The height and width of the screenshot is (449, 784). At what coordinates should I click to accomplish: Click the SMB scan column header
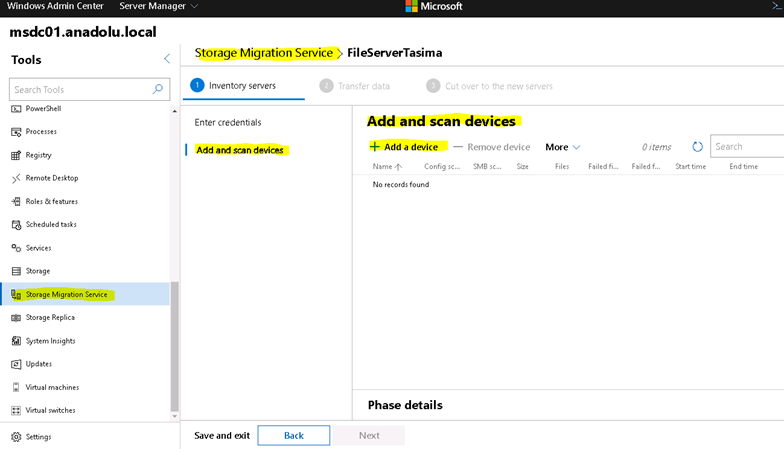pos(487,166)
